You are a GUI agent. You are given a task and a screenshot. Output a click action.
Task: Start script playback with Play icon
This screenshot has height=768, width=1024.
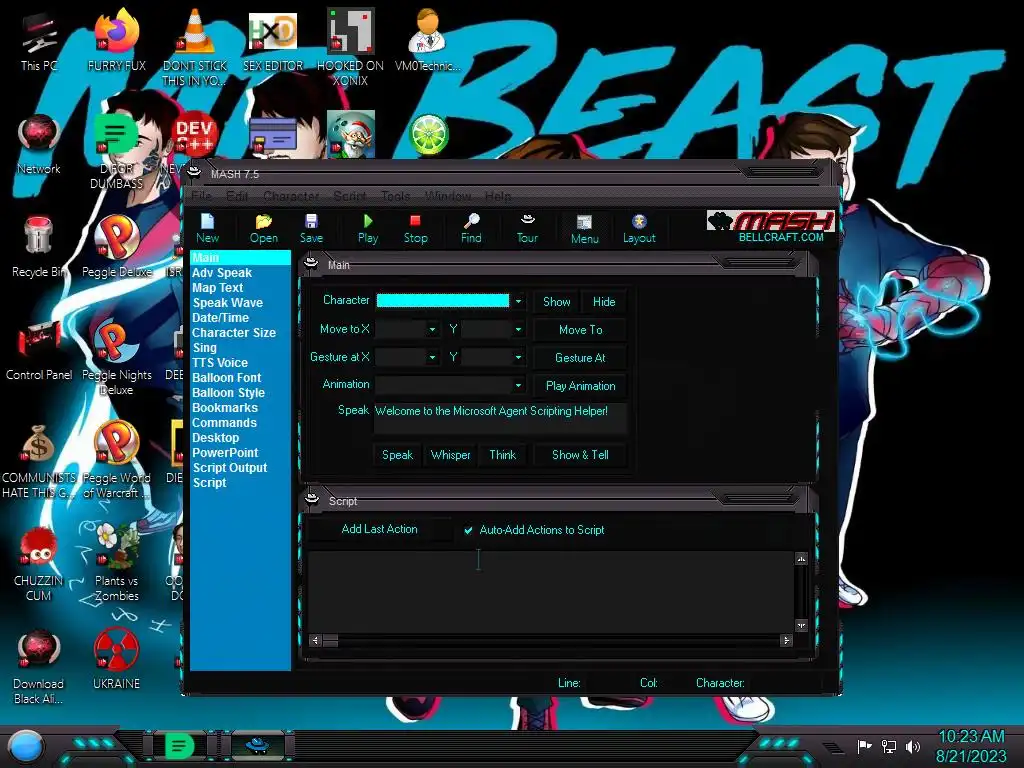368,229
